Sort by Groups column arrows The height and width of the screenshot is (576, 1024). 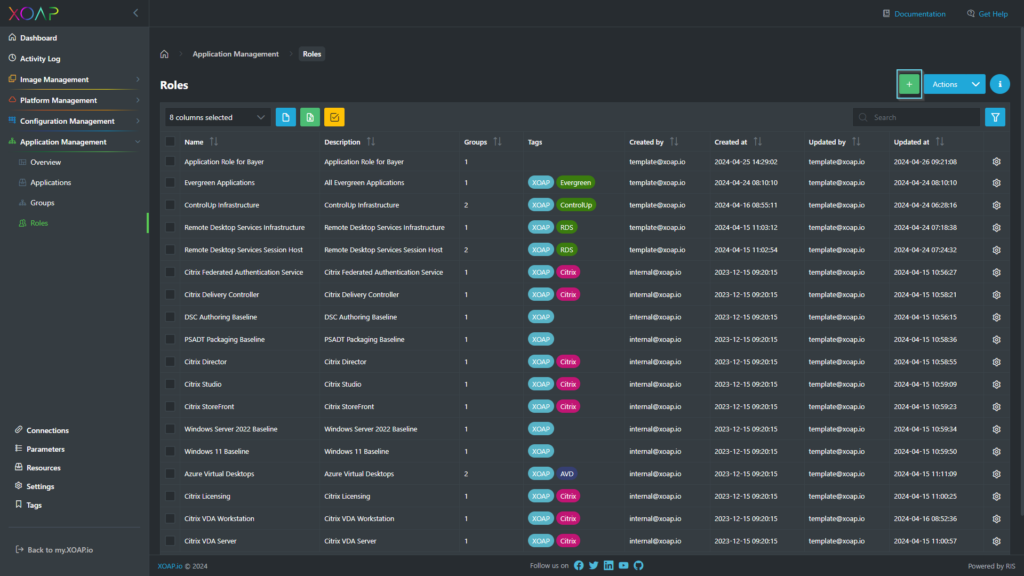[x=497, y=142]
